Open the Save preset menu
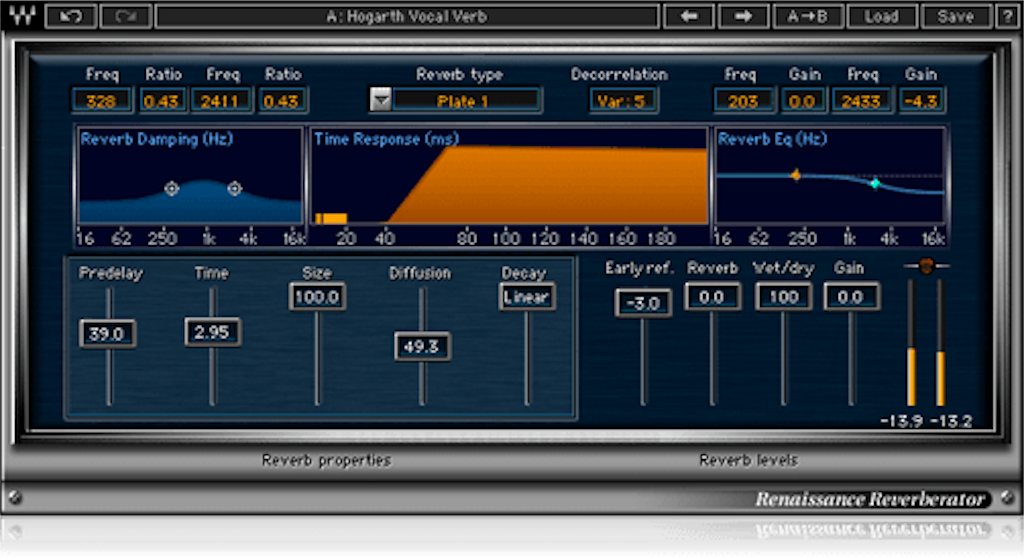The image size is (1024, 558). (955, 16)
